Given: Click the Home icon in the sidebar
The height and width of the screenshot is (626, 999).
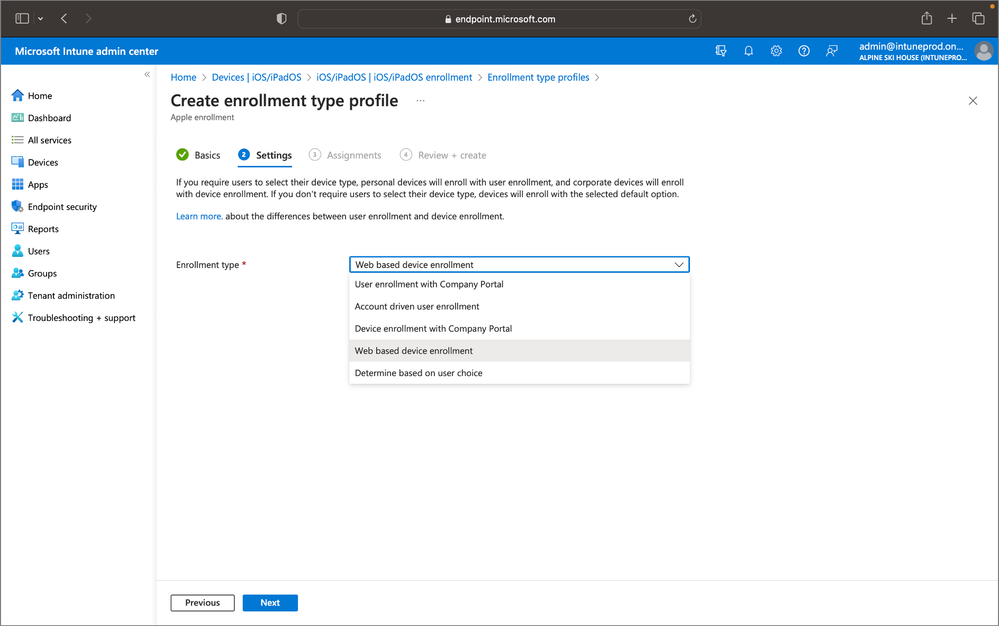Looking at the screenshot, I should (x=17, y=96).
